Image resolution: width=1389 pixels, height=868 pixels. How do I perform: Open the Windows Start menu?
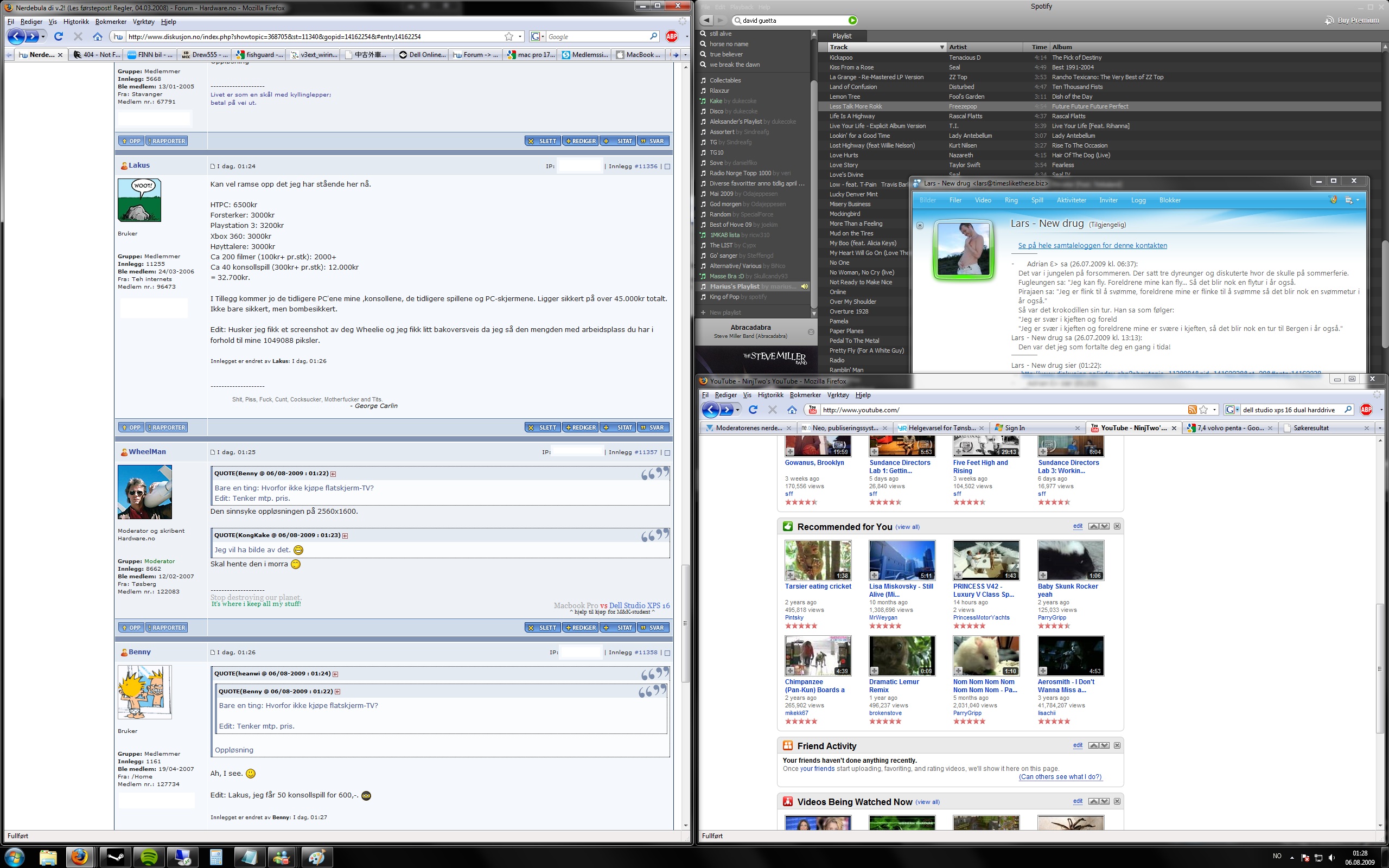pyautogui.click(x=15, y=857)
